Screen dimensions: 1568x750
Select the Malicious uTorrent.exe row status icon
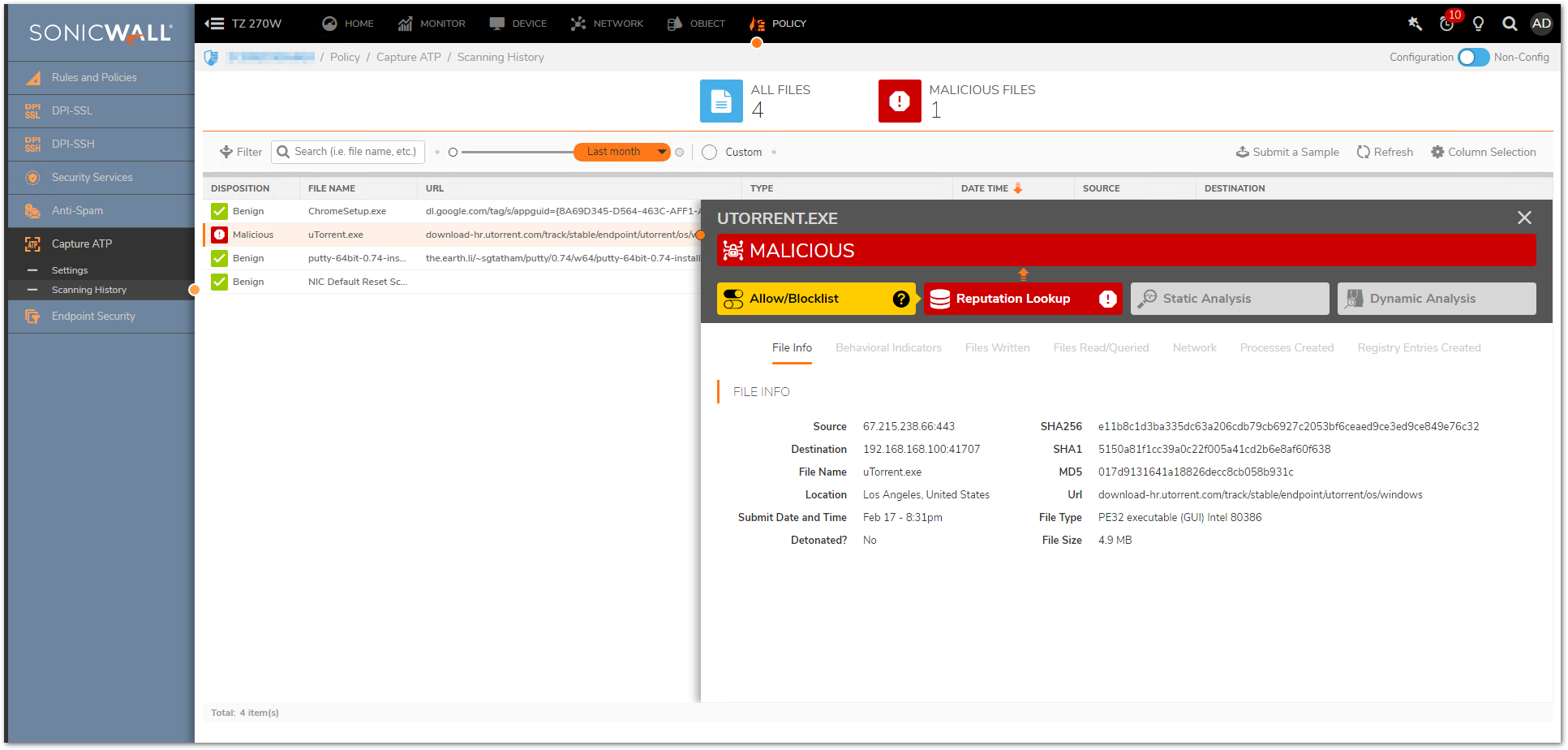pyautogui.click(x=219, y=235)
